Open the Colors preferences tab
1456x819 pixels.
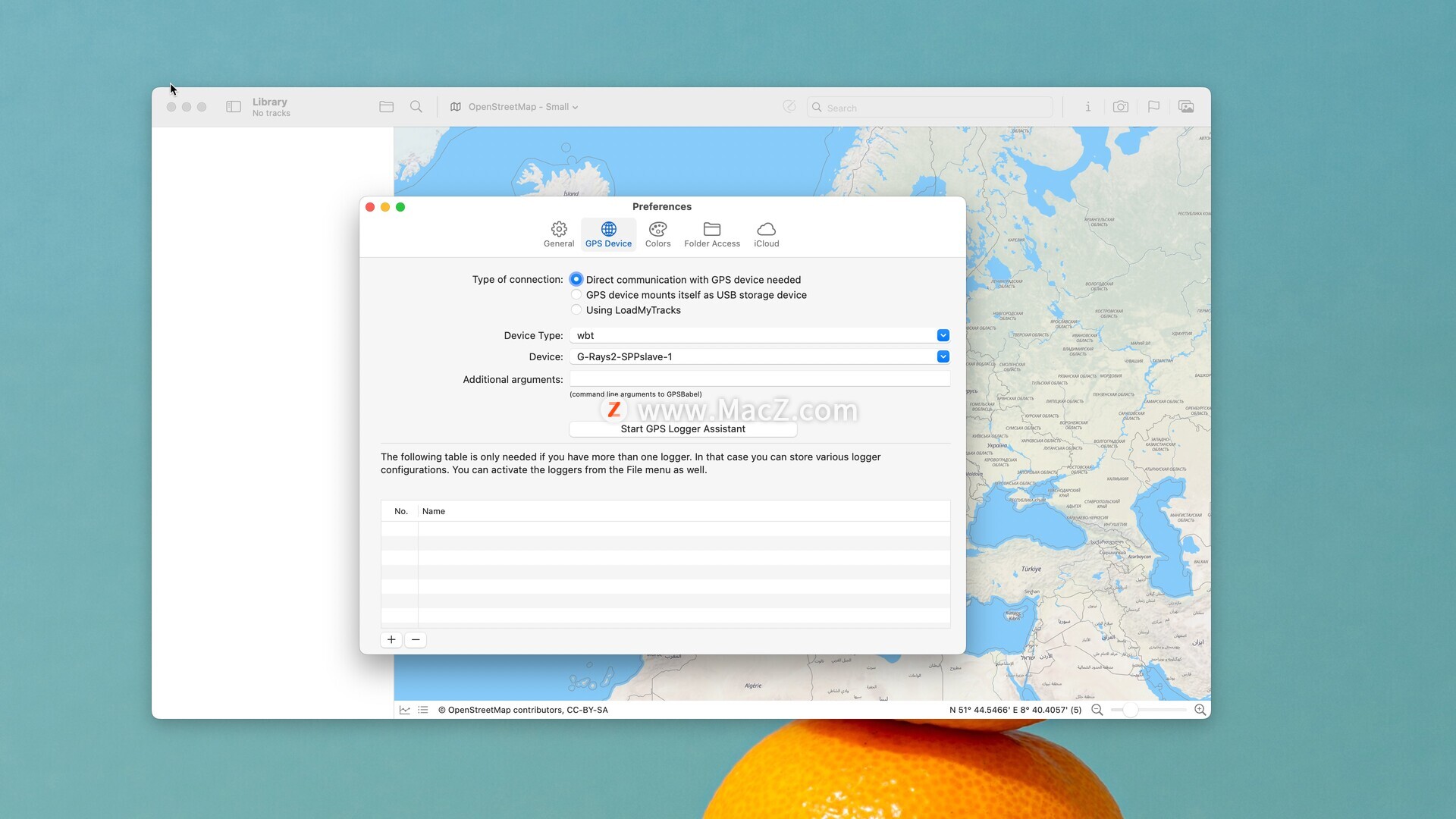658,234
